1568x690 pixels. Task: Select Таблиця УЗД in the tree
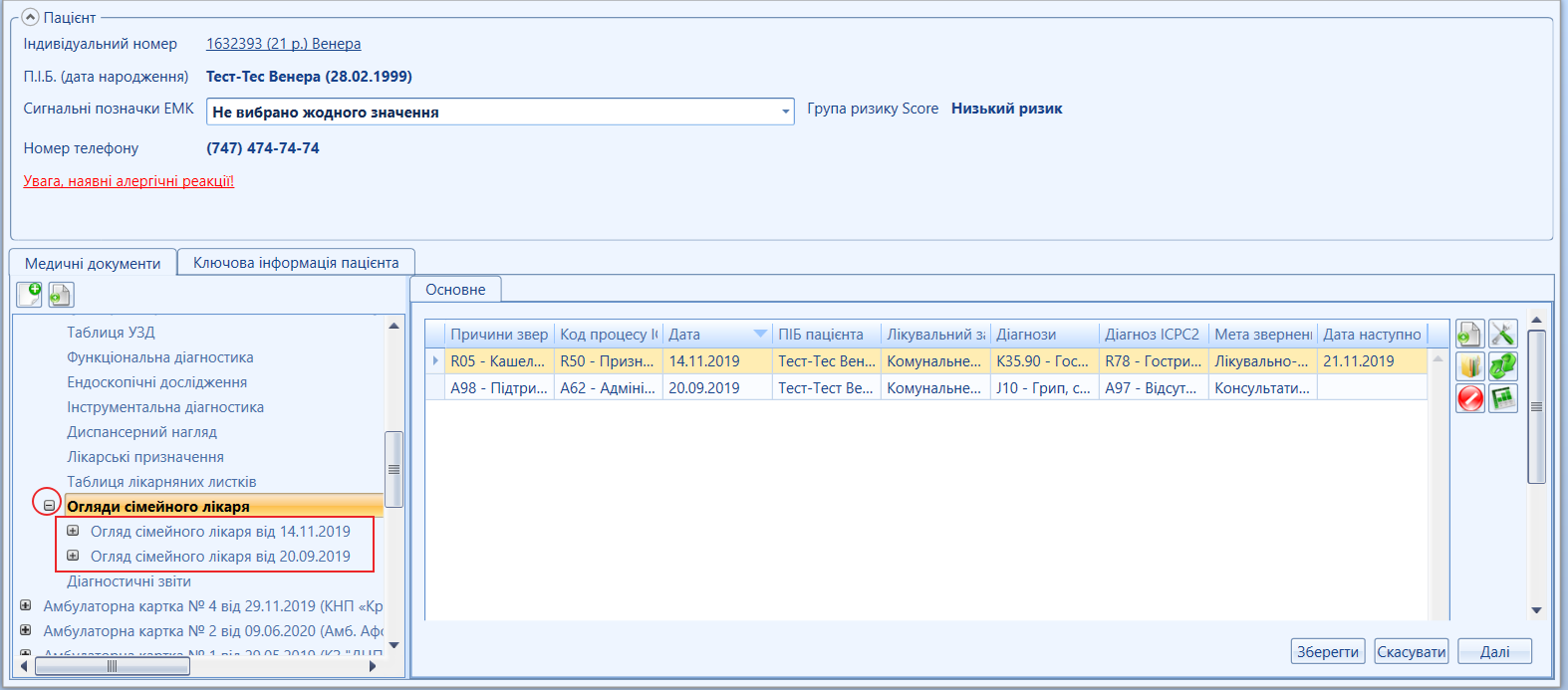point(111,333)
